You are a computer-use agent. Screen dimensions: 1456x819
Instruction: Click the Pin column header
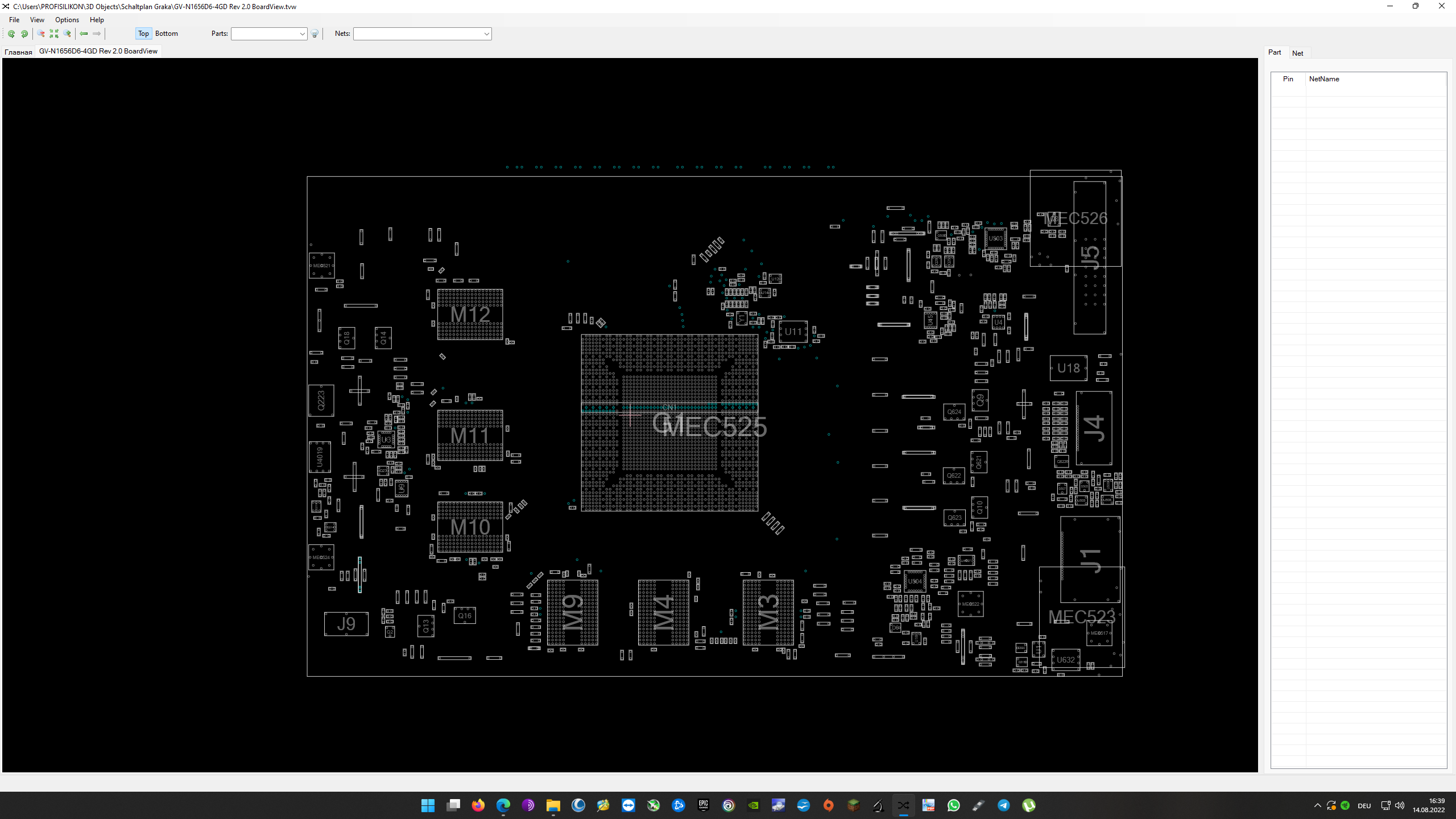click(x=1288, y=79)
